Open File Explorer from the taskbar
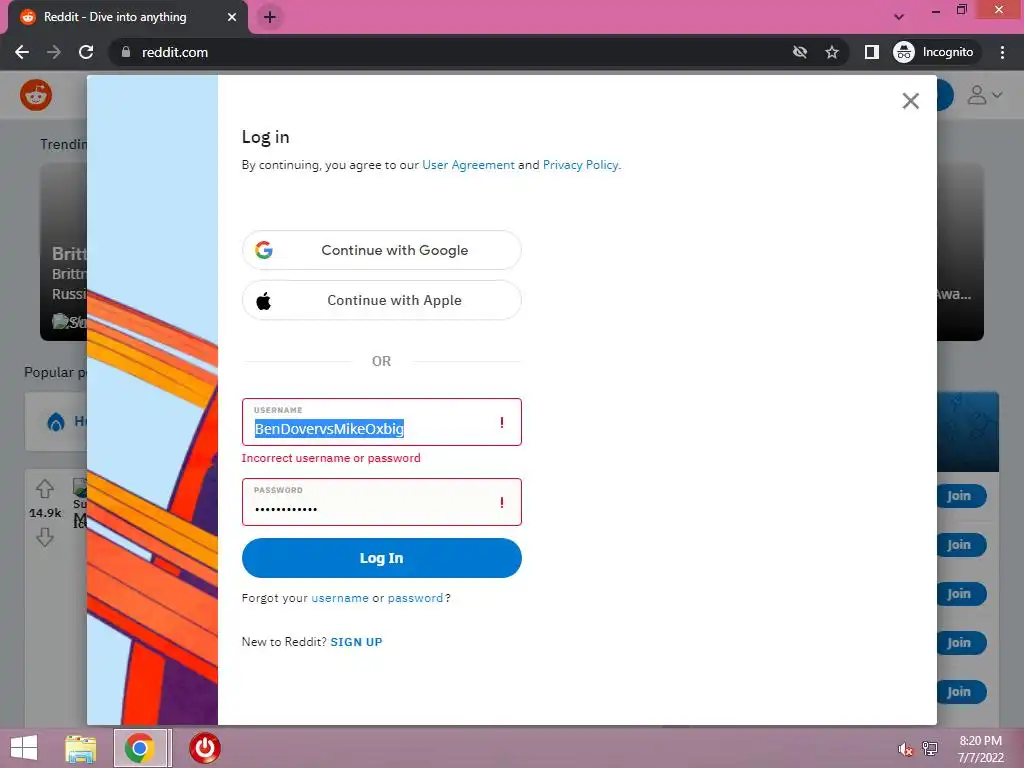The image size is (1024, 768). 80,748
